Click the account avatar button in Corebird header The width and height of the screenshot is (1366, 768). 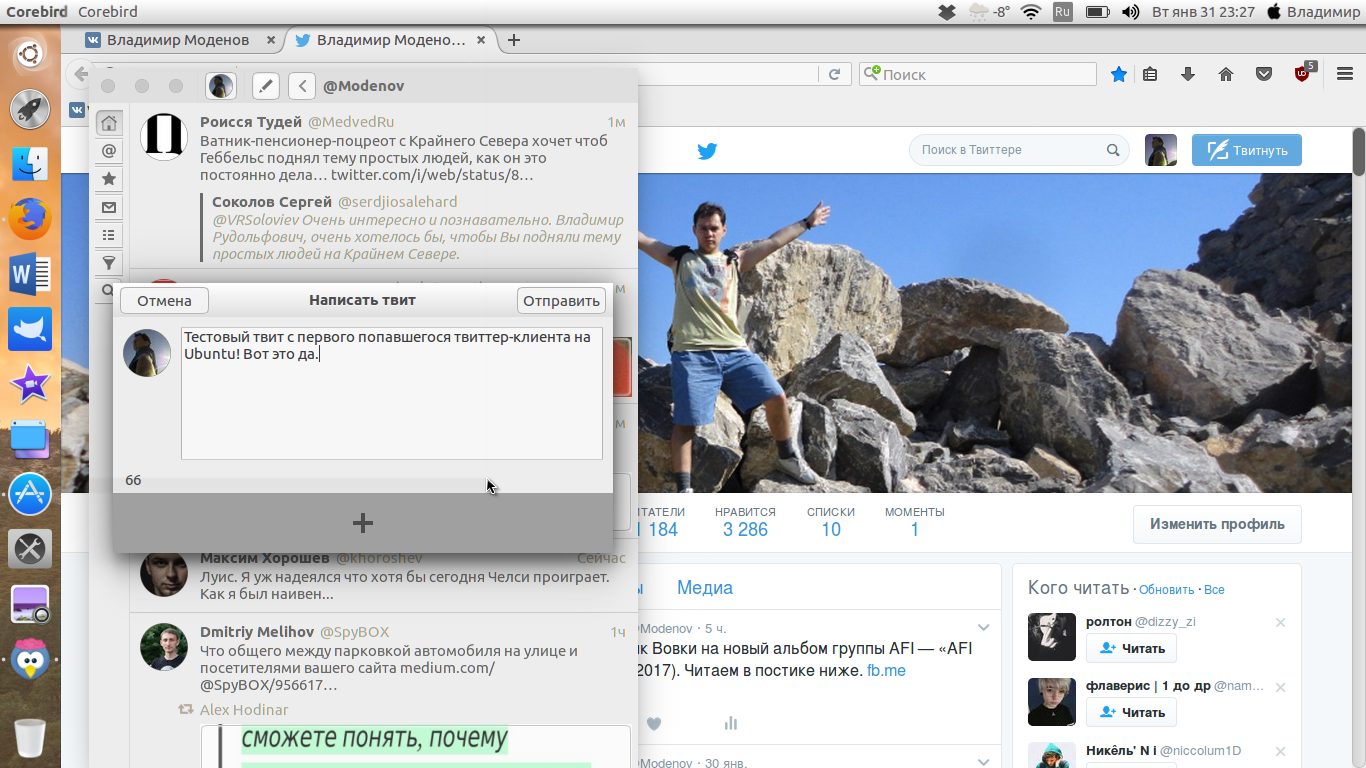[x=221, y=86]
